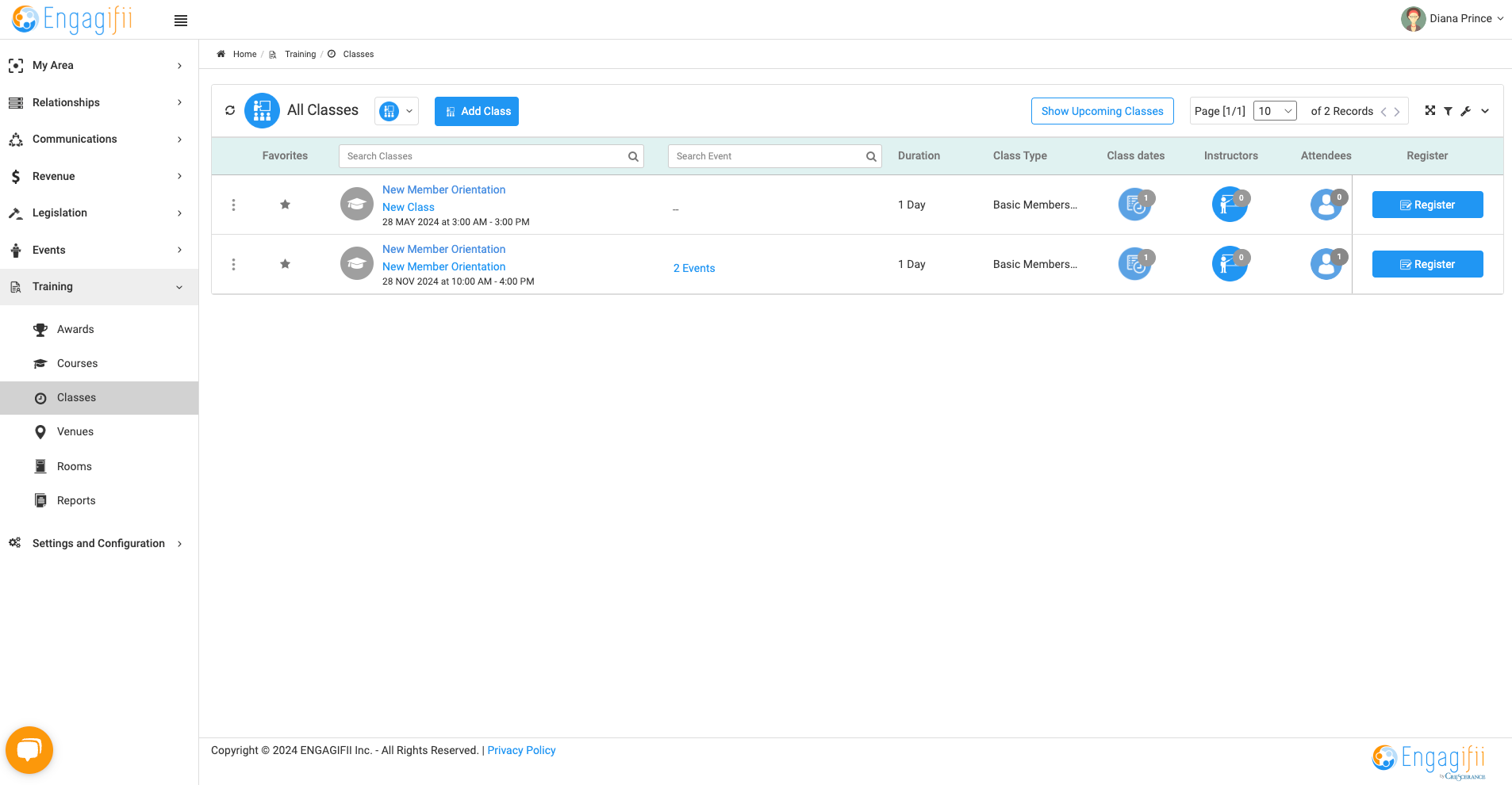Open the Privacy Policy link
1512x785 pixels.
521,750
